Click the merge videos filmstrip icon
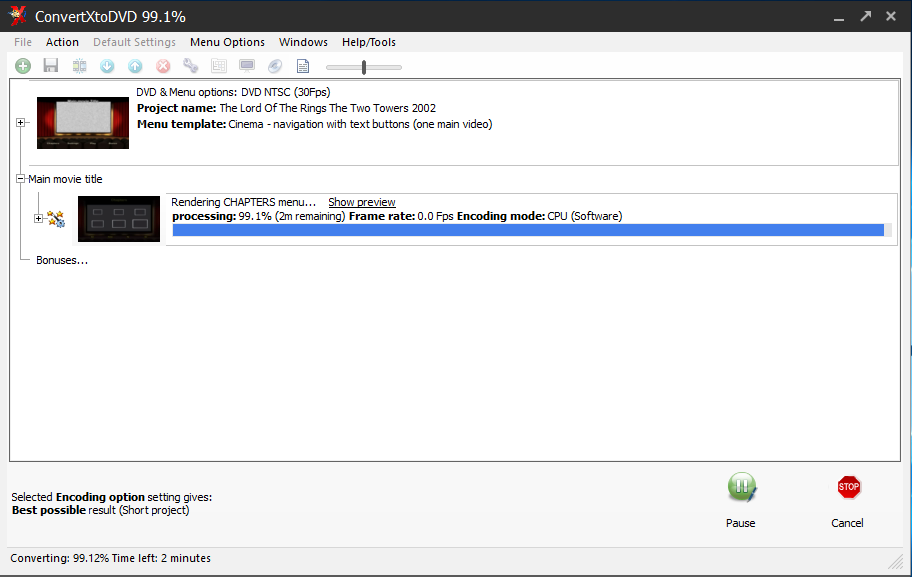This screenshot has height=577, width=912. pyautogui.click(x=79, y=66)
